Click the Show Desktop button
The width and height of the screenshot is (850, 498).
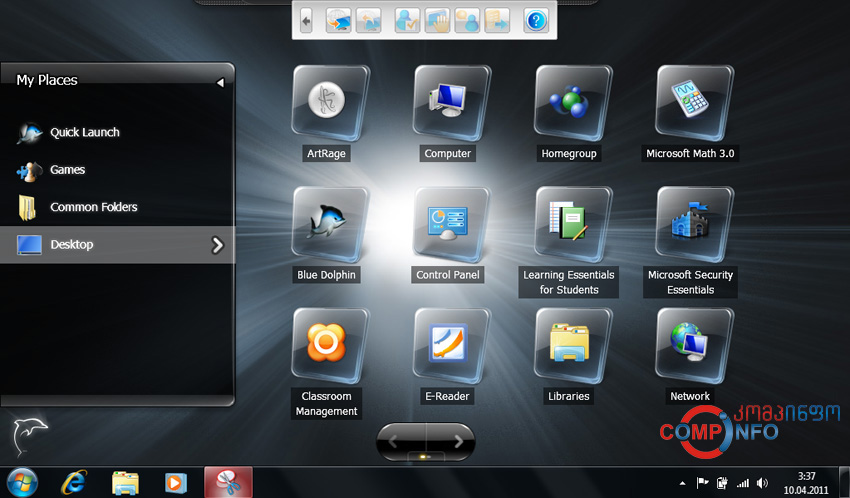click(x=845, y=482)
